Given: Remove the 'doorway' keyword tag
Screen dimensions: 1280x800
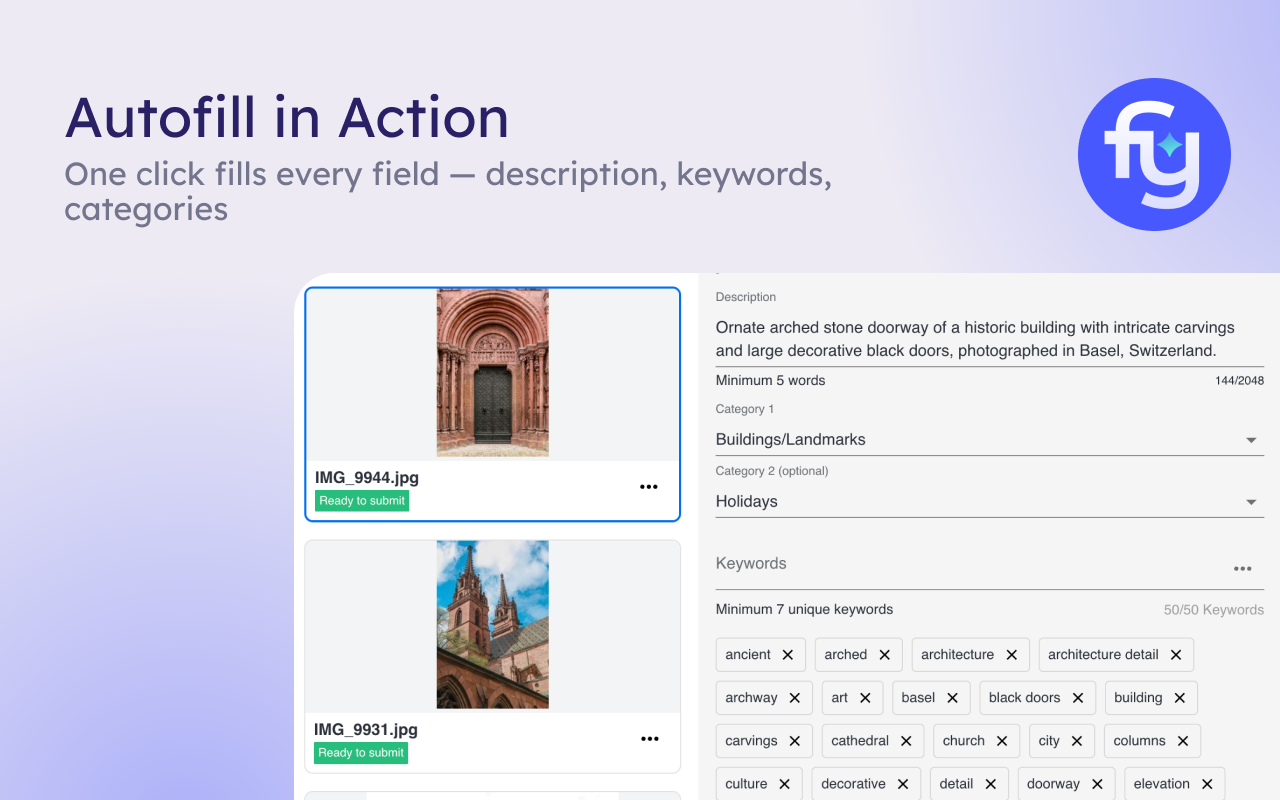Looking at the screenshot, I should [1097, 784].
